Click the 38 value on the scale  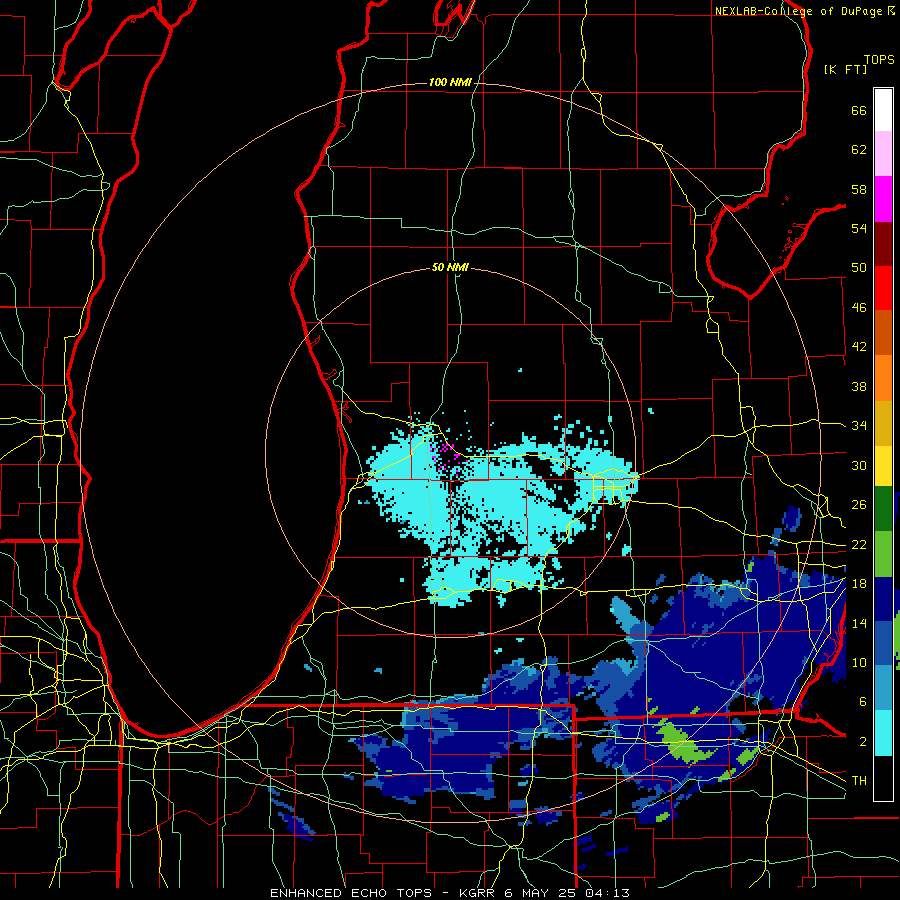tap(859, 386)
